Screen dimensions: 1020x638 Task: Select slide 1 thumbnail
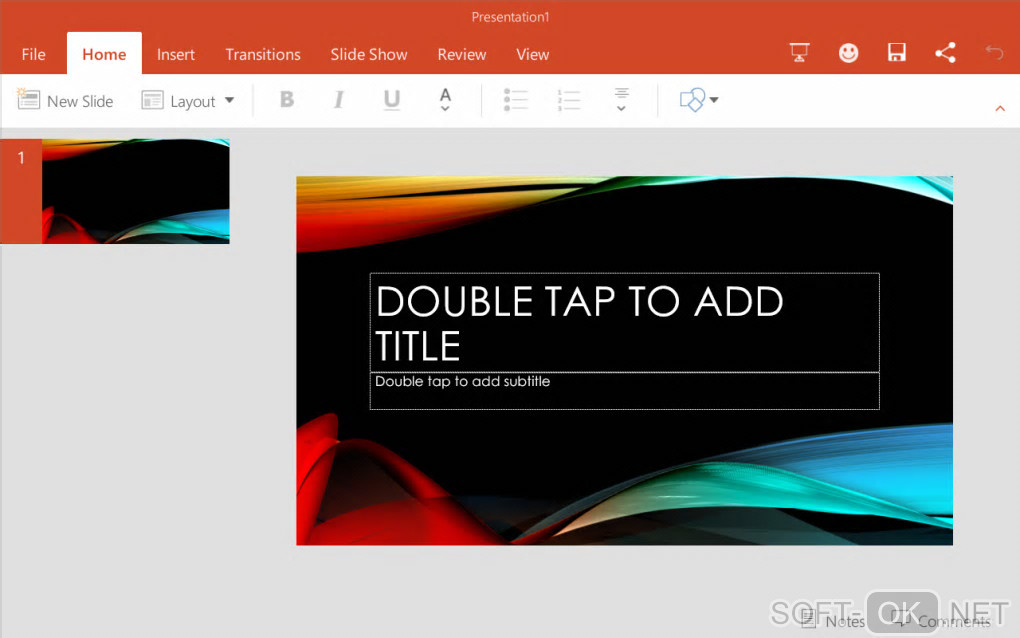135,191
